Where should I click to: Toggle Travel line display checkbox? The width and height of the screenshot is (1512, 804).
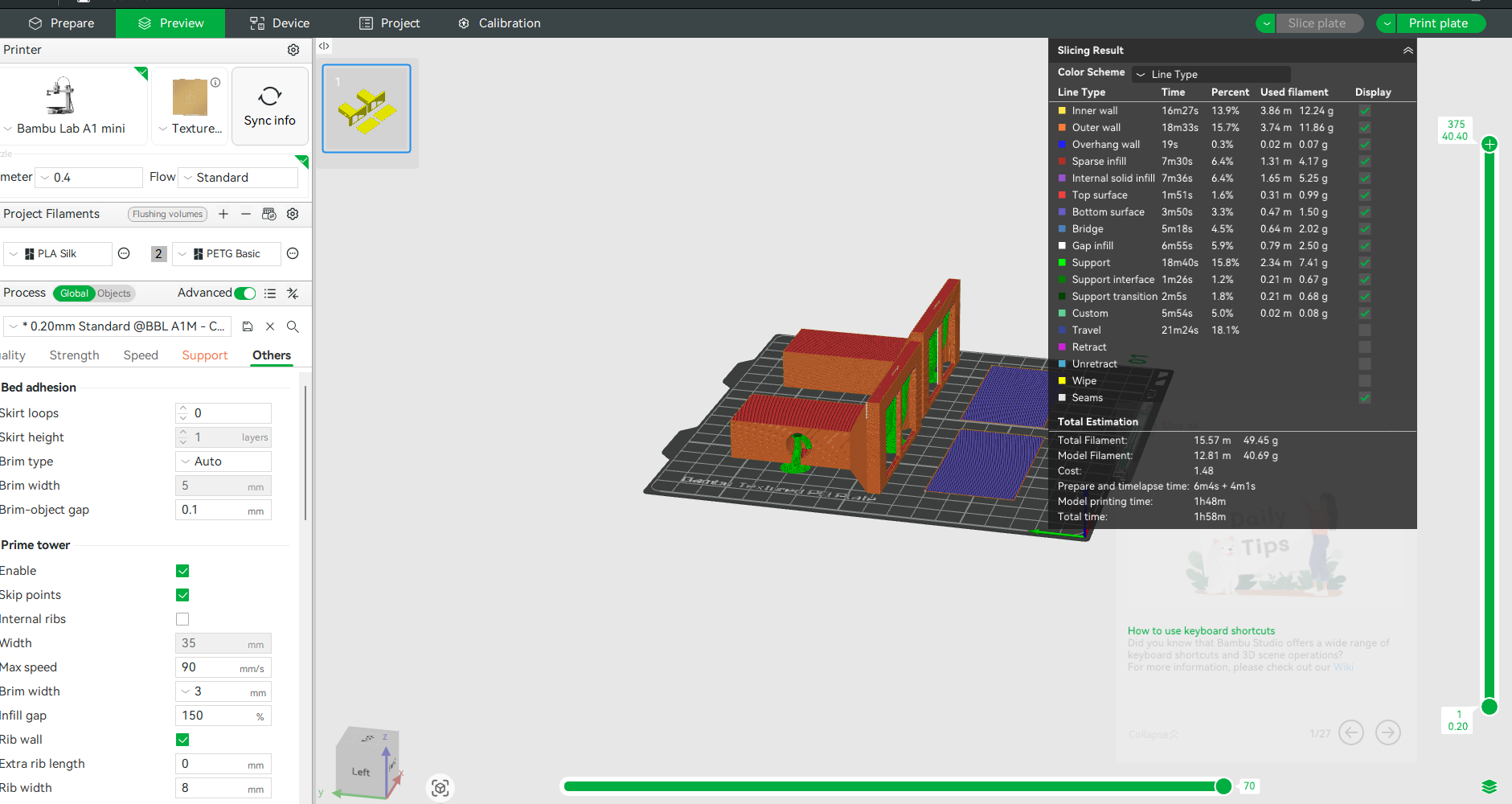(1364, 330)
